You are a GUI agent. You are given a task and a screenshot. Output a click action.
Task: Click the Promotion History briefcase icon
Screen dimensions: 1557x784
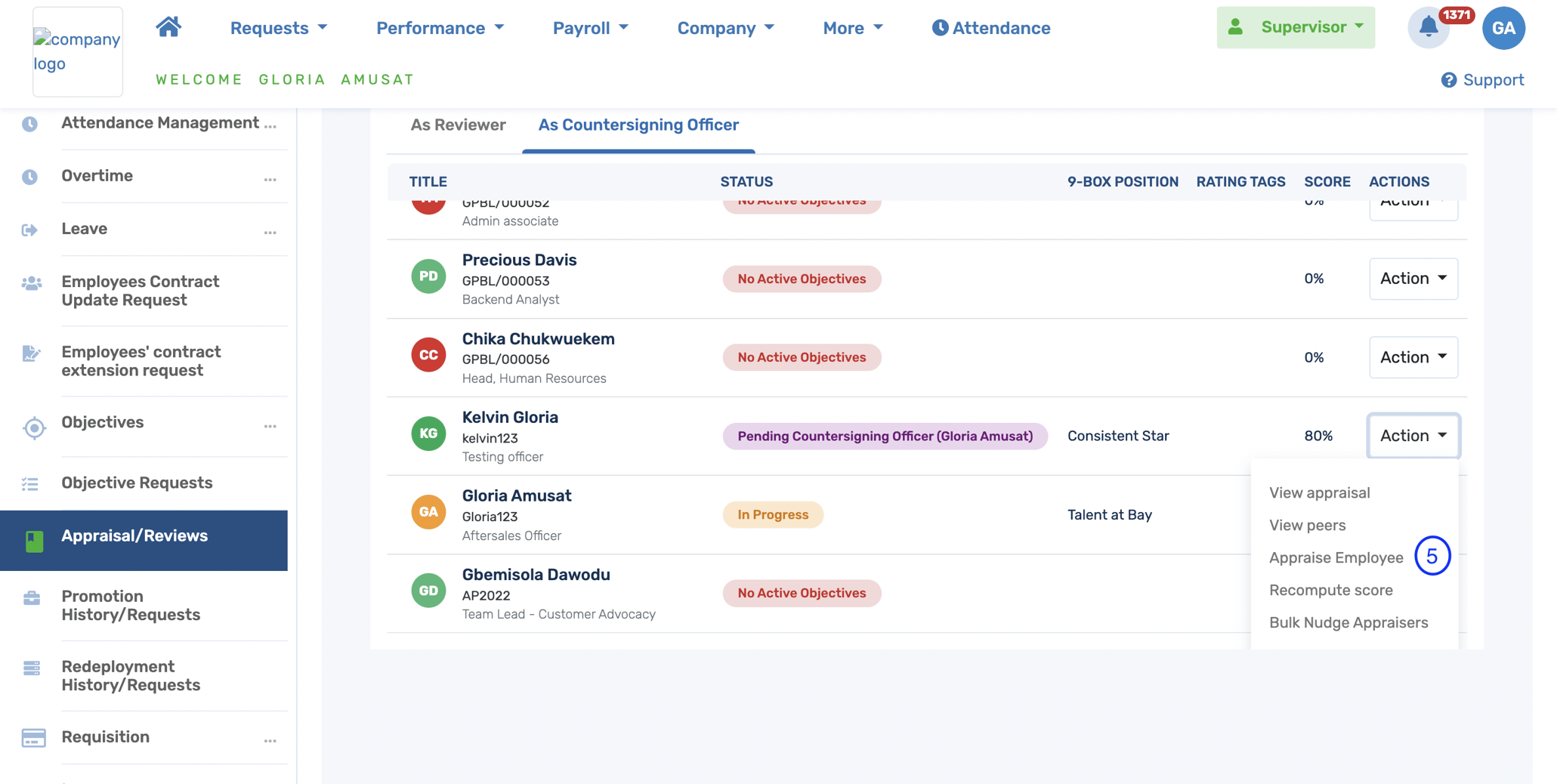[x=32, y=599]
